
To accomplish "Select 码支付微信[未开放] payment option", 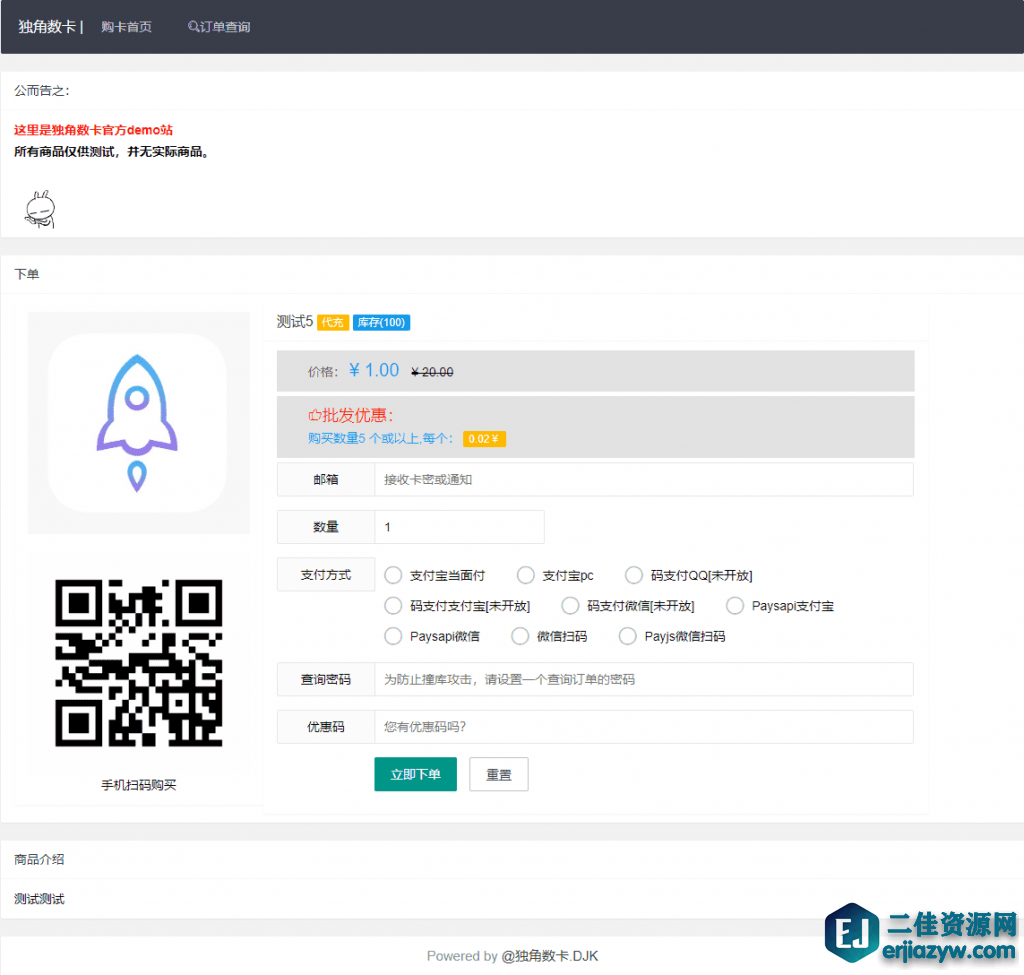I will point(570,606).
